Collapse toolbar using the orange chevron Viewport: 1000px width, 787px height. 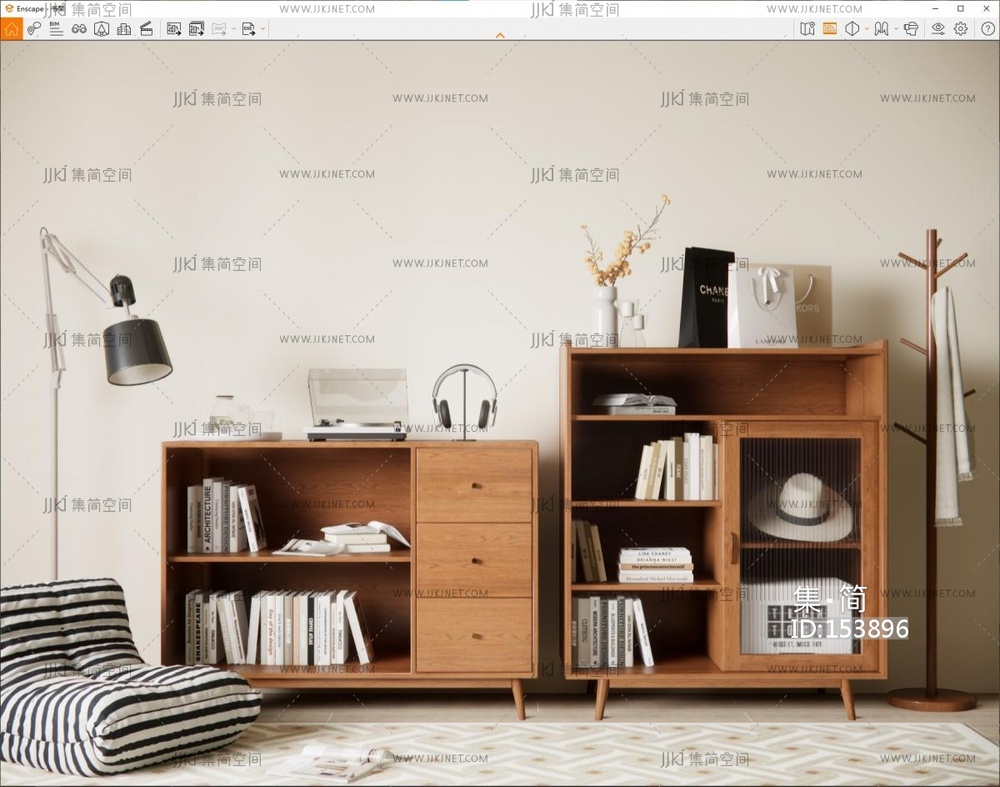pos(500,35)
